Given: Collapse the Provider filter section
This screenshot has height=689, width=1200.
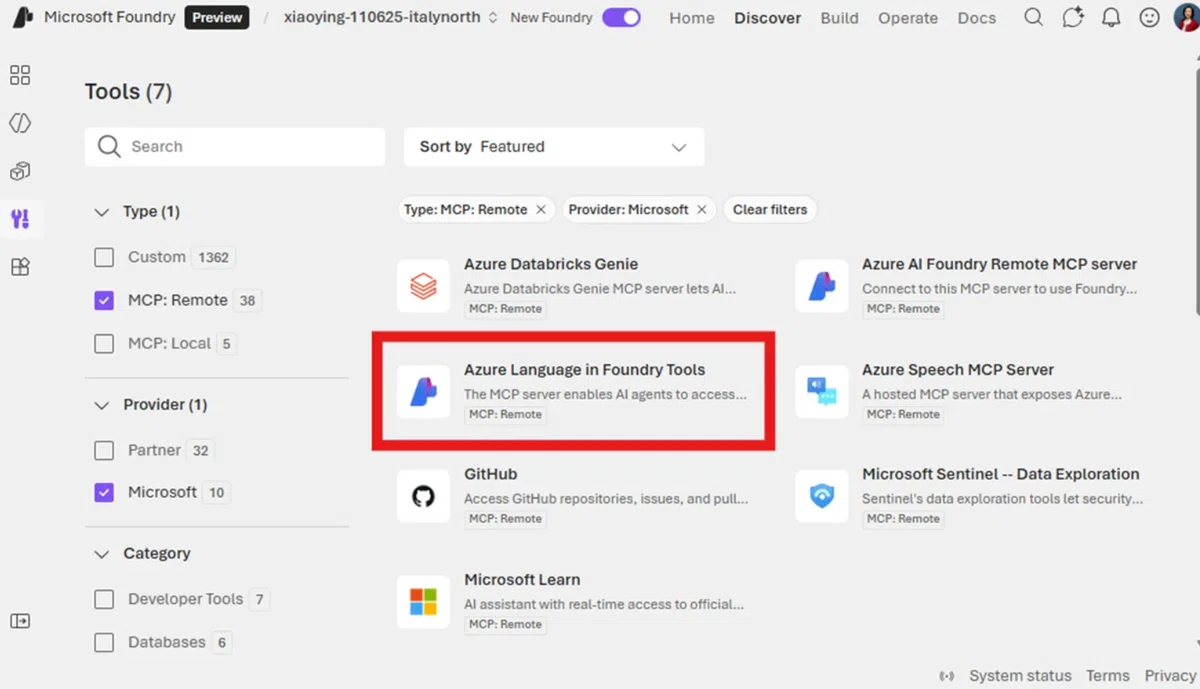Looking at the screenshot, I should [101, 405].
